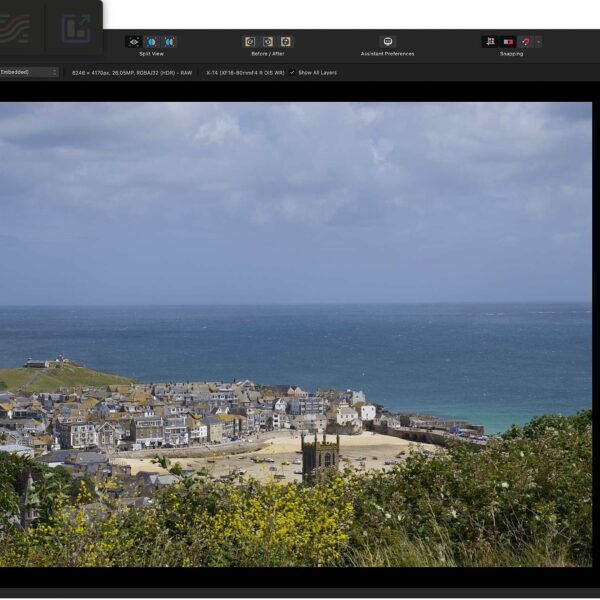Click the image dimensions RAW info text
Screen dimensions: 600x600
(132, 72)
